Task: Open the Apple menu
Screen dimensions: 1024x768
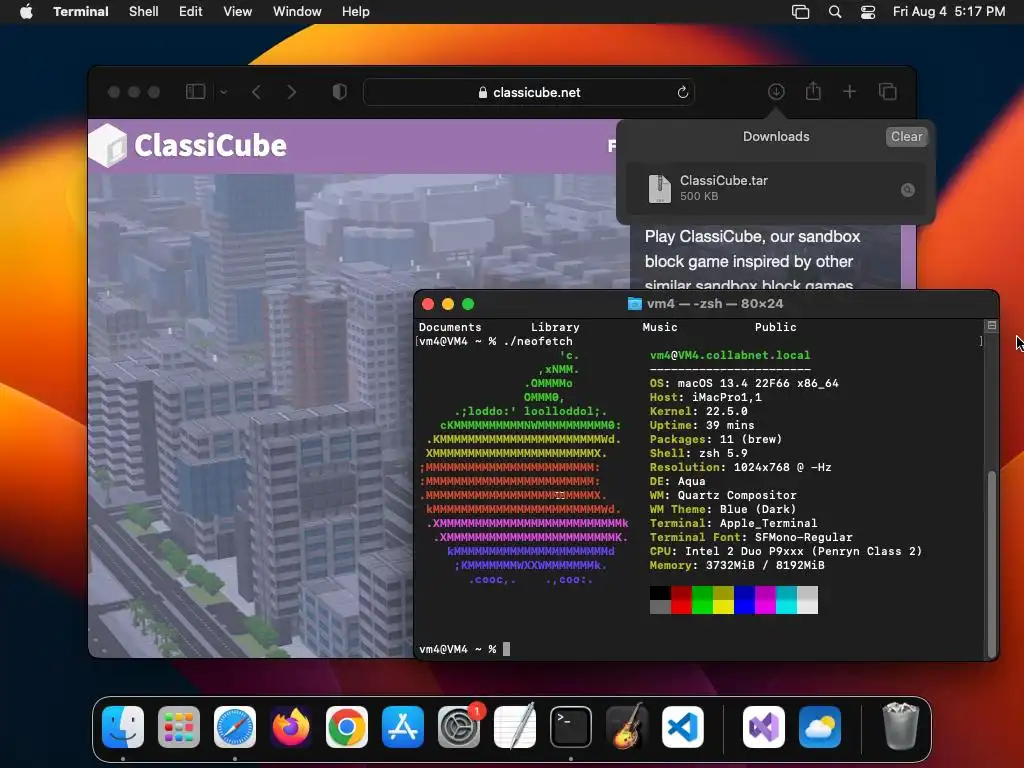Action: [x=26, y=11]
